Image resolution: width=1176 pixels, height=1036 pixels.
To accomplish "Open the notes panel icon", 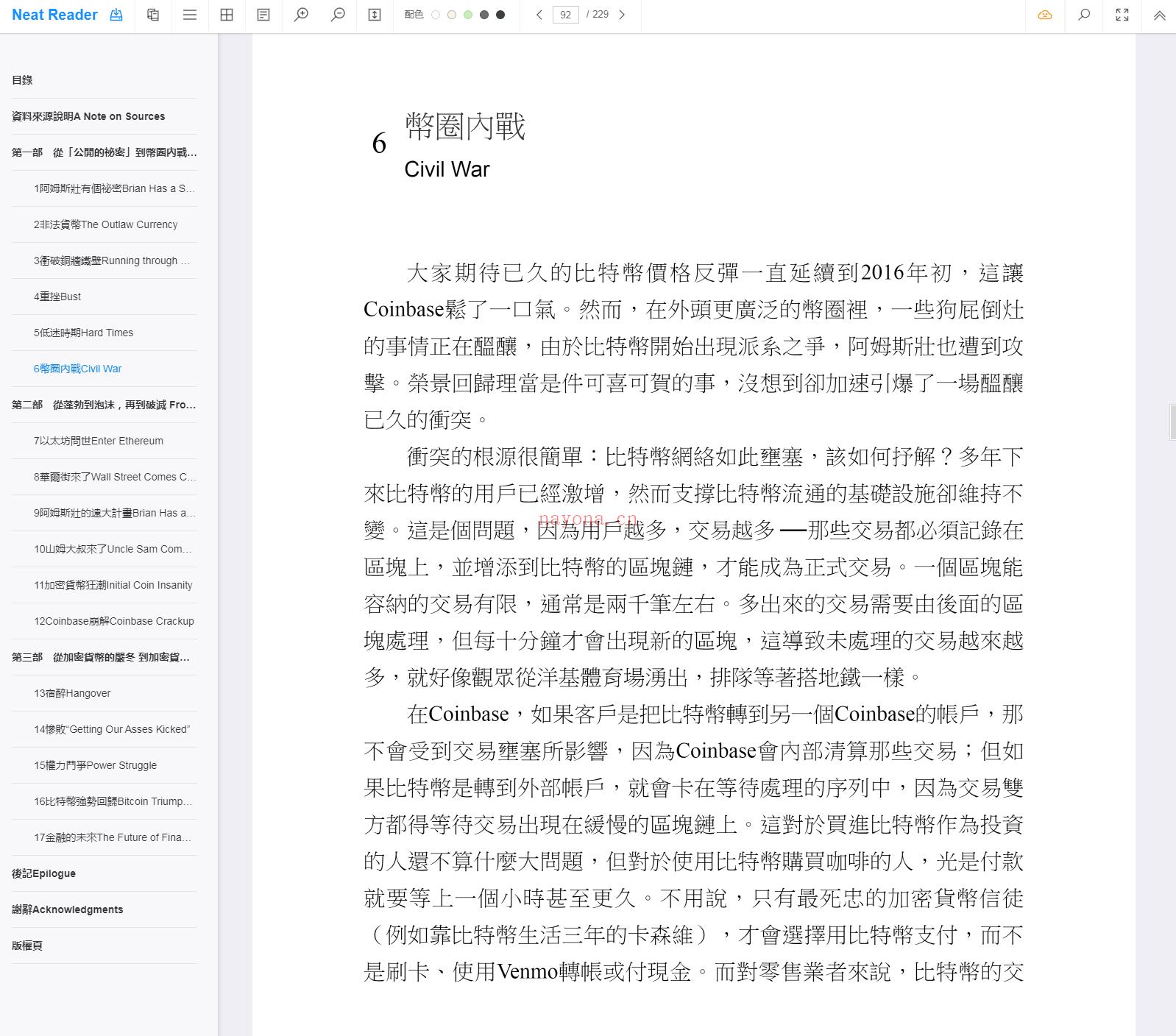I will pyautogui.click(x=263, y=15).
